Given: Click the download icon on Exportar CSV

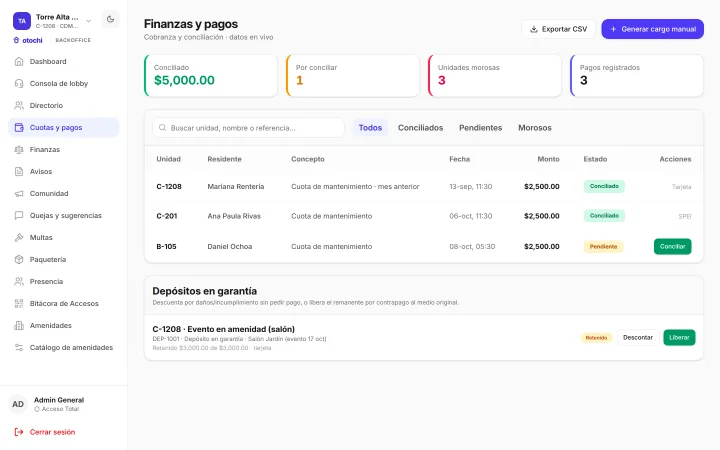Looking at the screenshot, I should pyautogui.click(x=534, y=29).
